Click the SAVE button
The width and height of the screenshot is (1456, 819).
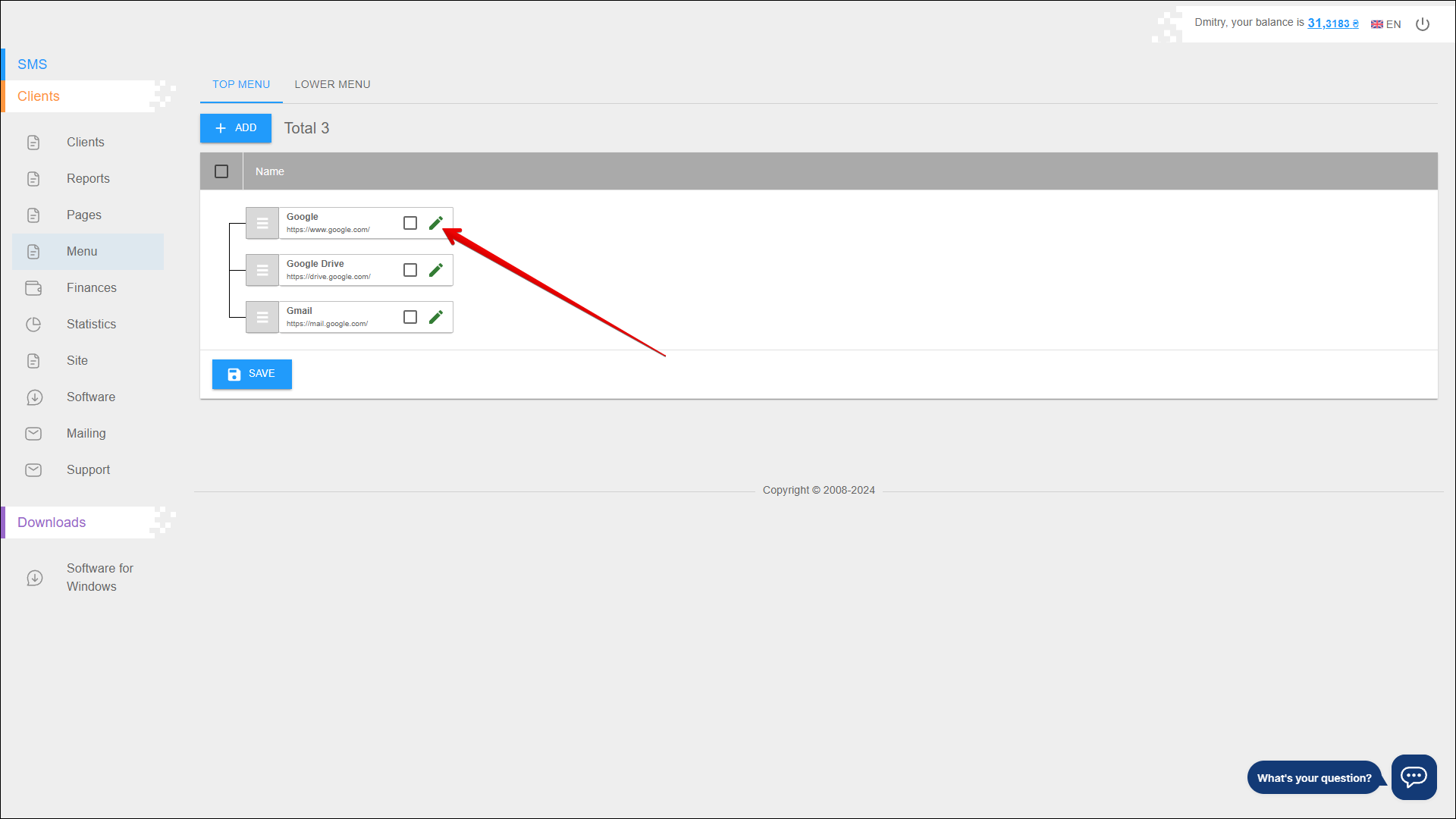tap(252, 374)
